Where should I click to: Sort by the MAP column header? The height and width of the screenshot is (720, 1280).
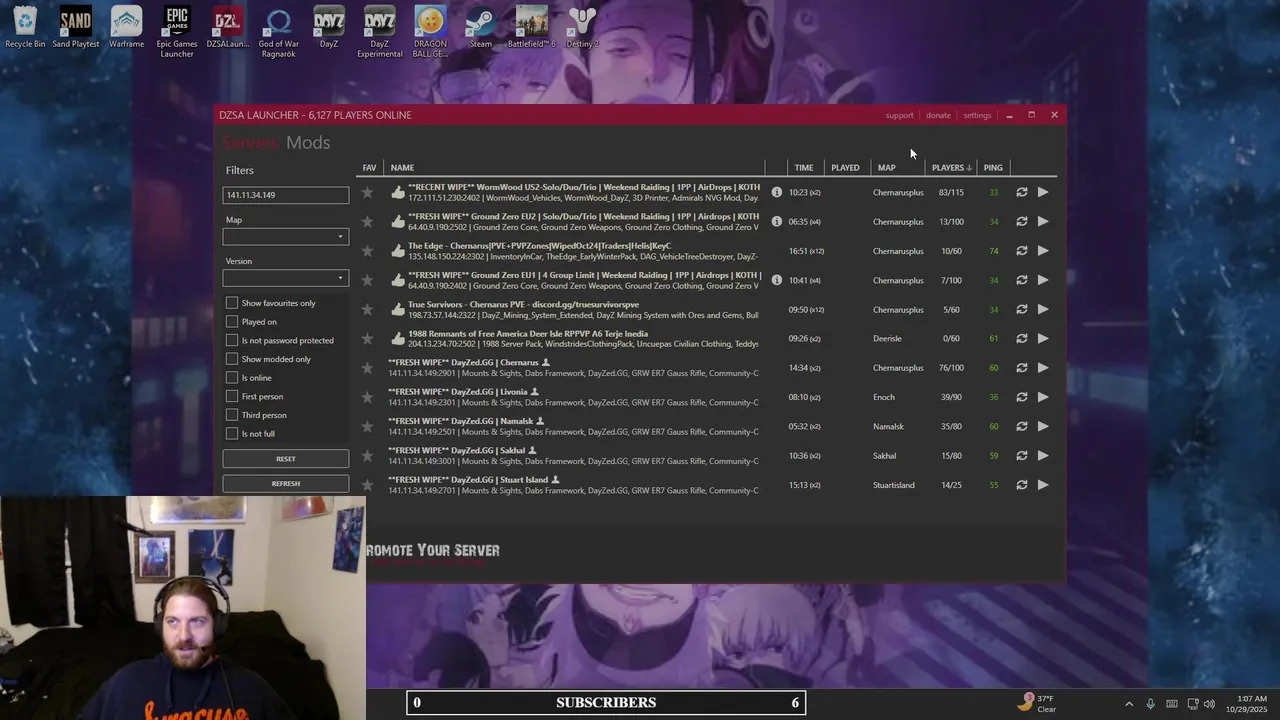(x=886, y=168)
